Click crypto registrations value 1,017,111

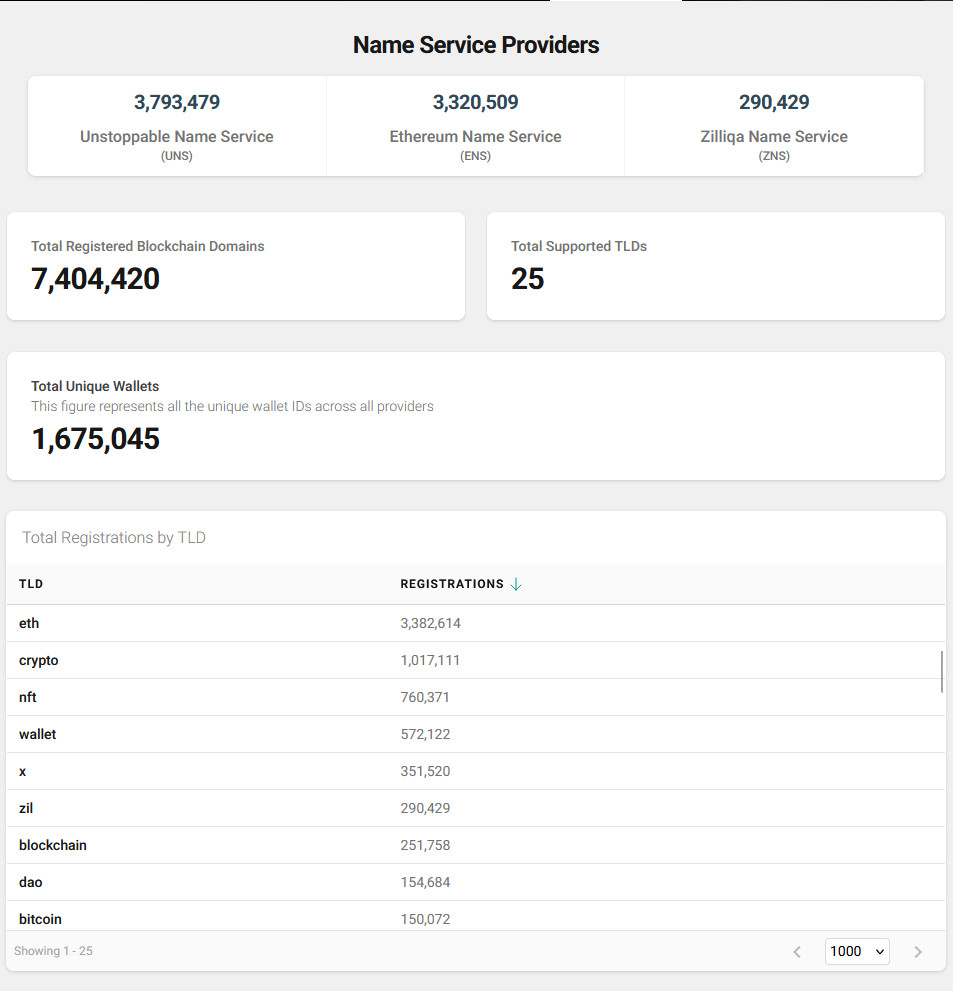tap(430, 660)
